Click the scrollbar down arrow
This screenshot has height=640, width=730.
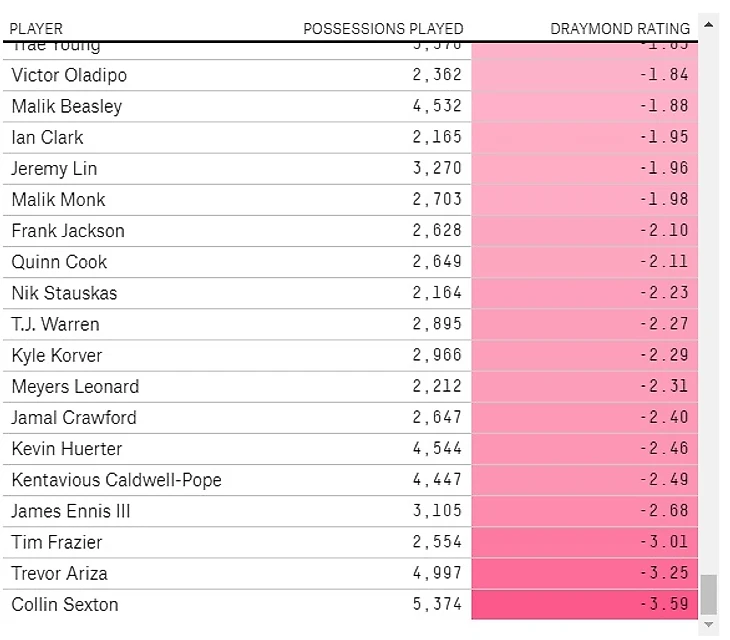coord(709,625)
